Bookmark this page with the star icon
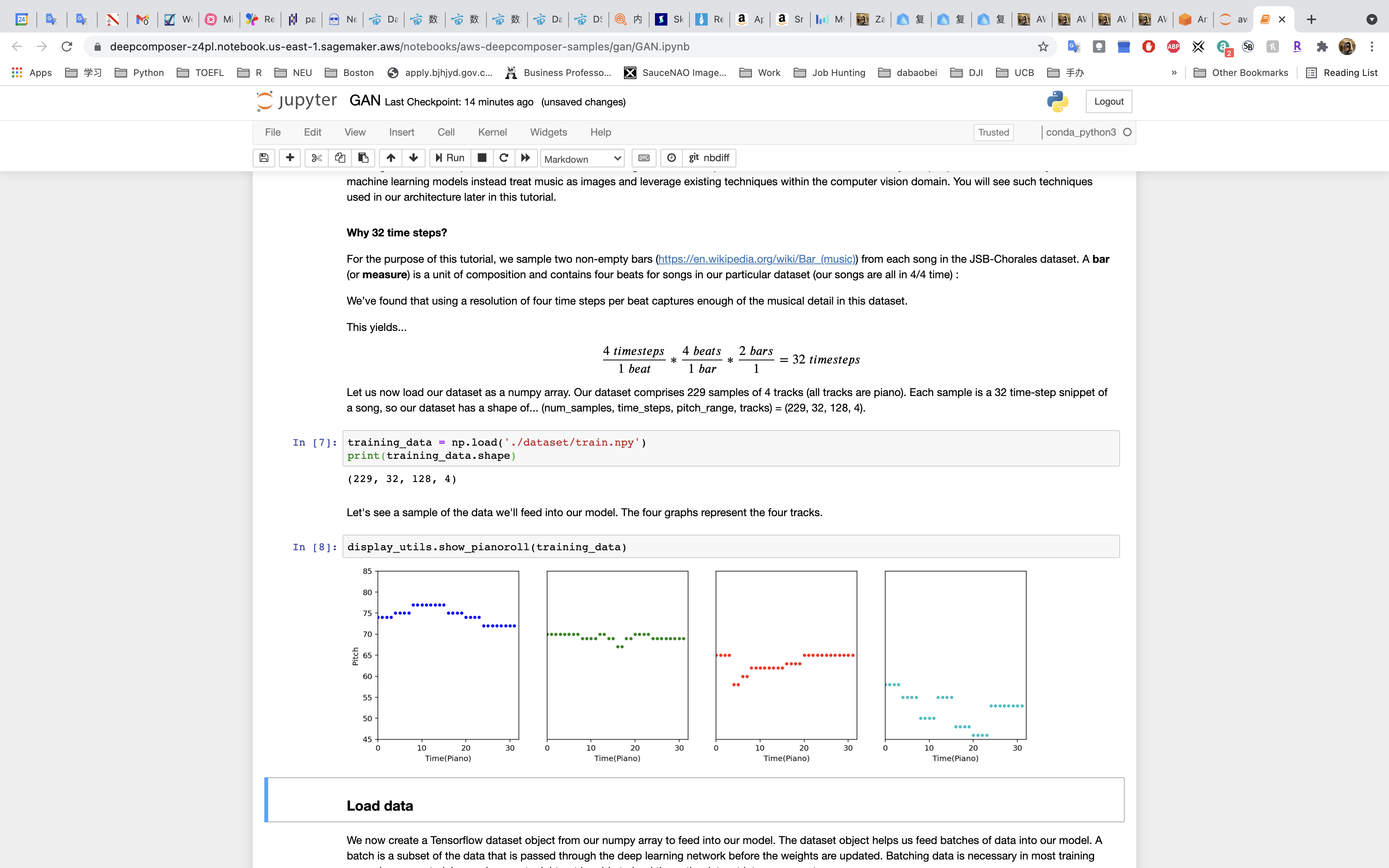1389x868 pixels. pyautogui.click(x=1043, y=46)
